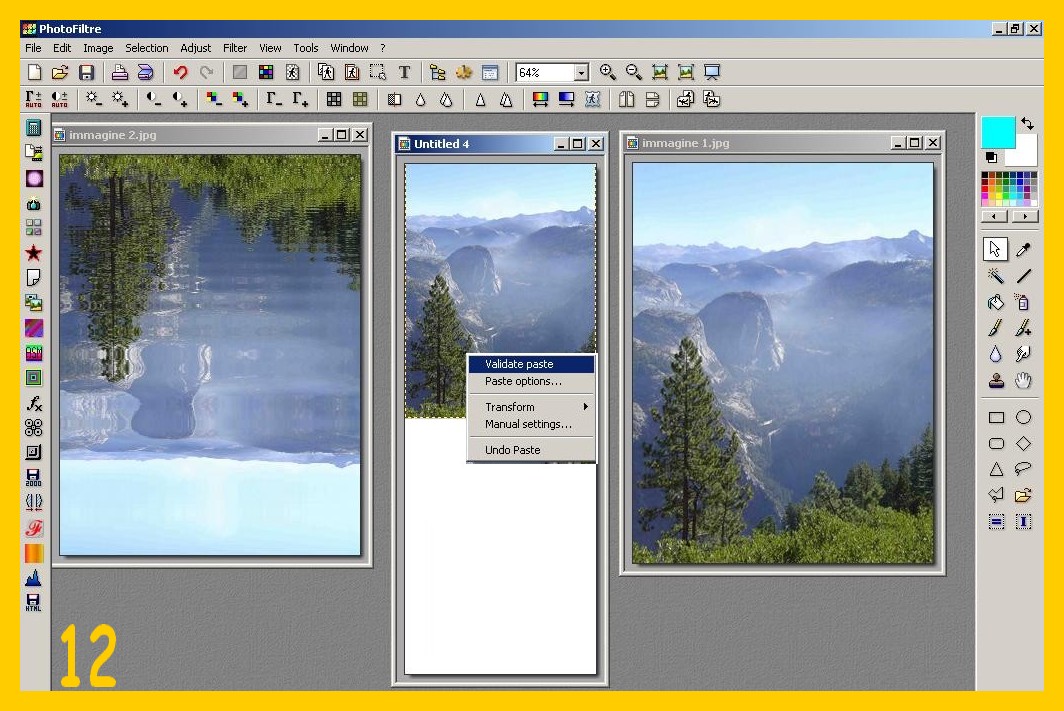This screenshot has width=1064, height=711.
Task: Choose the Ellipse selection shape
Action: tap(1023, 418)
